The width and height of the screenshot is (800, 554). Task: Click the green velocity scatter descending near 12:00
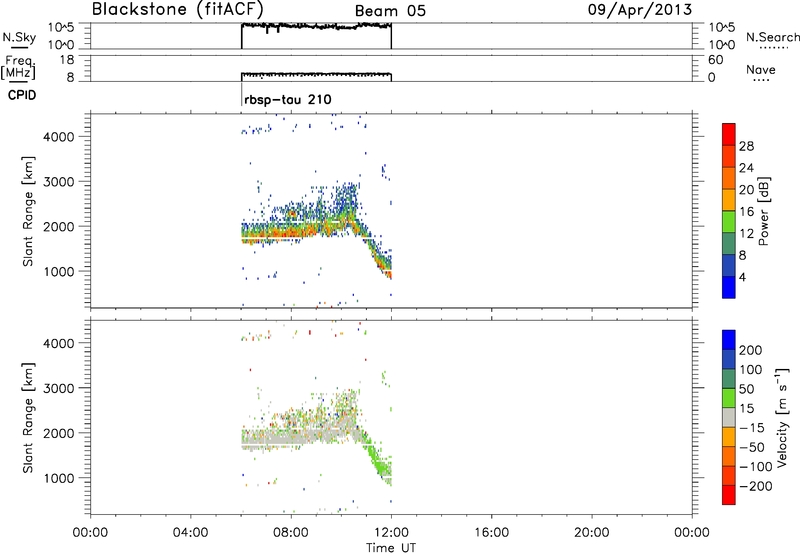[380, 459]
